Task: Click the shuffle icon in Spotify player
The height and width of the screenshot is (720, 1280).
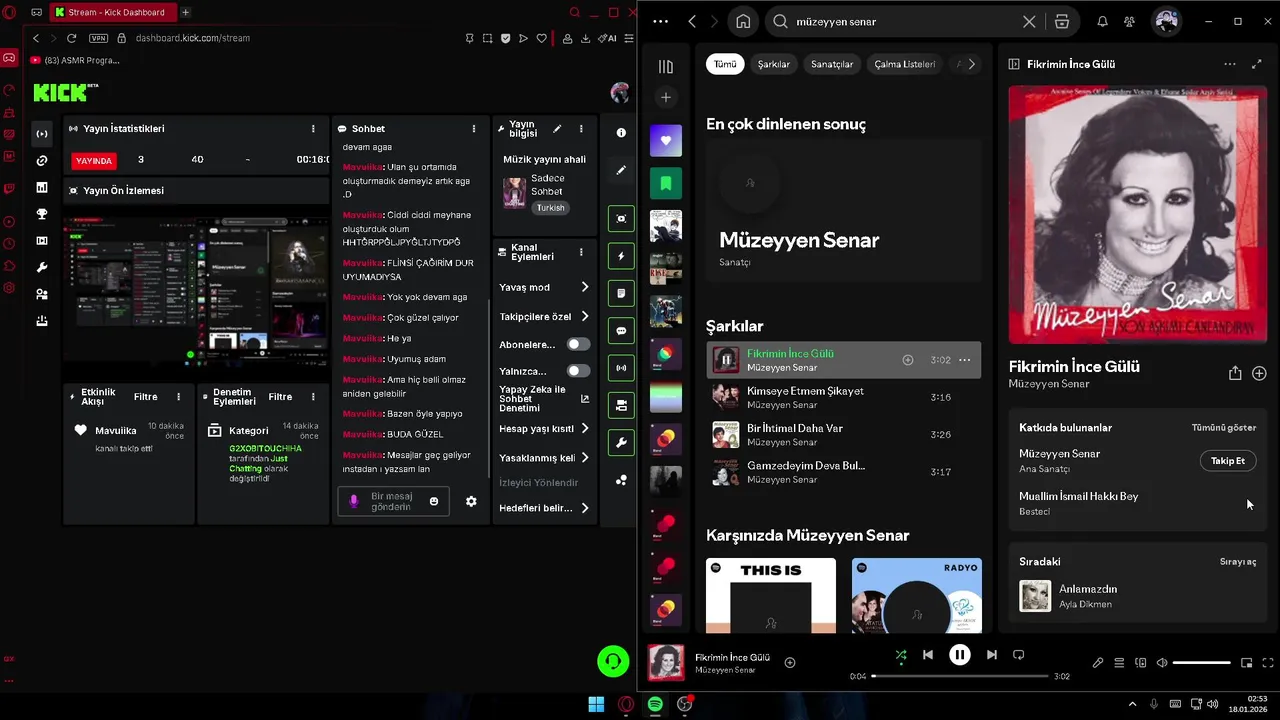Action: point(901,655)
